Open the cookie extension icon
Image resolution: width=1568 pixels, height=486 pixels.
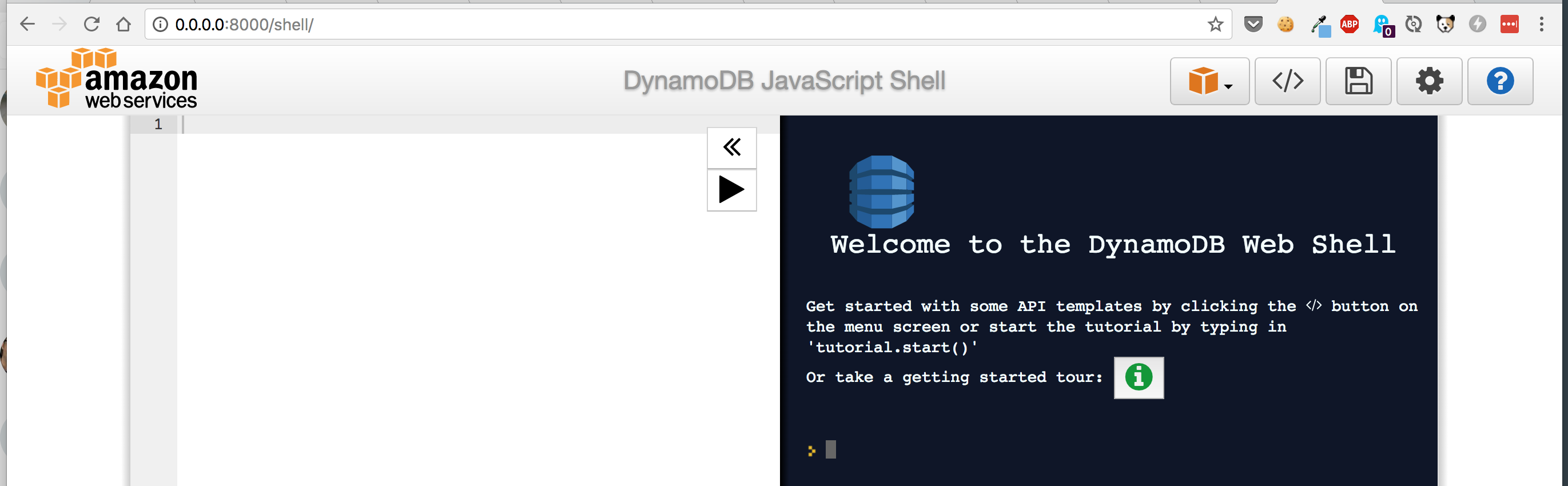click(x=1285, y=25)
